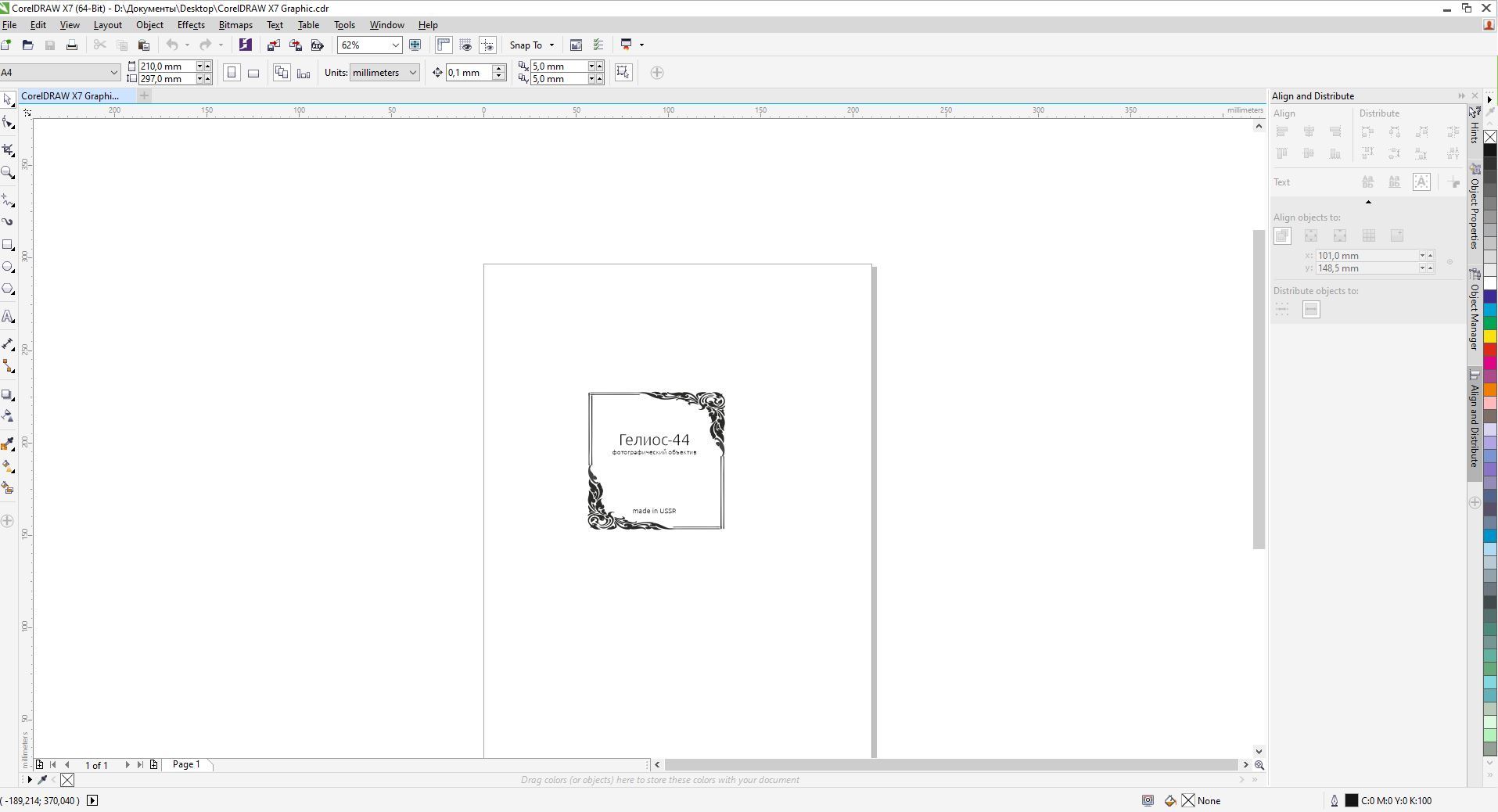Open Application Launcher dropdown arrow
1498x812 pixels.
[641, 45]
